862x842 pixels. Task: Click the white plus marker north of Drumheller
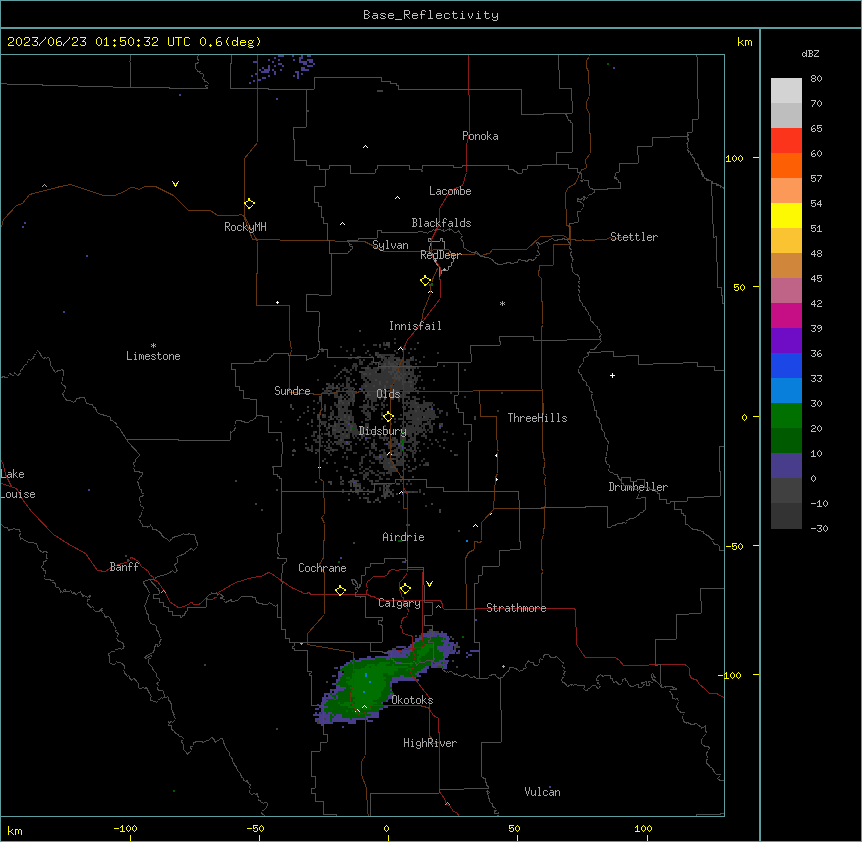click(612, 375)
